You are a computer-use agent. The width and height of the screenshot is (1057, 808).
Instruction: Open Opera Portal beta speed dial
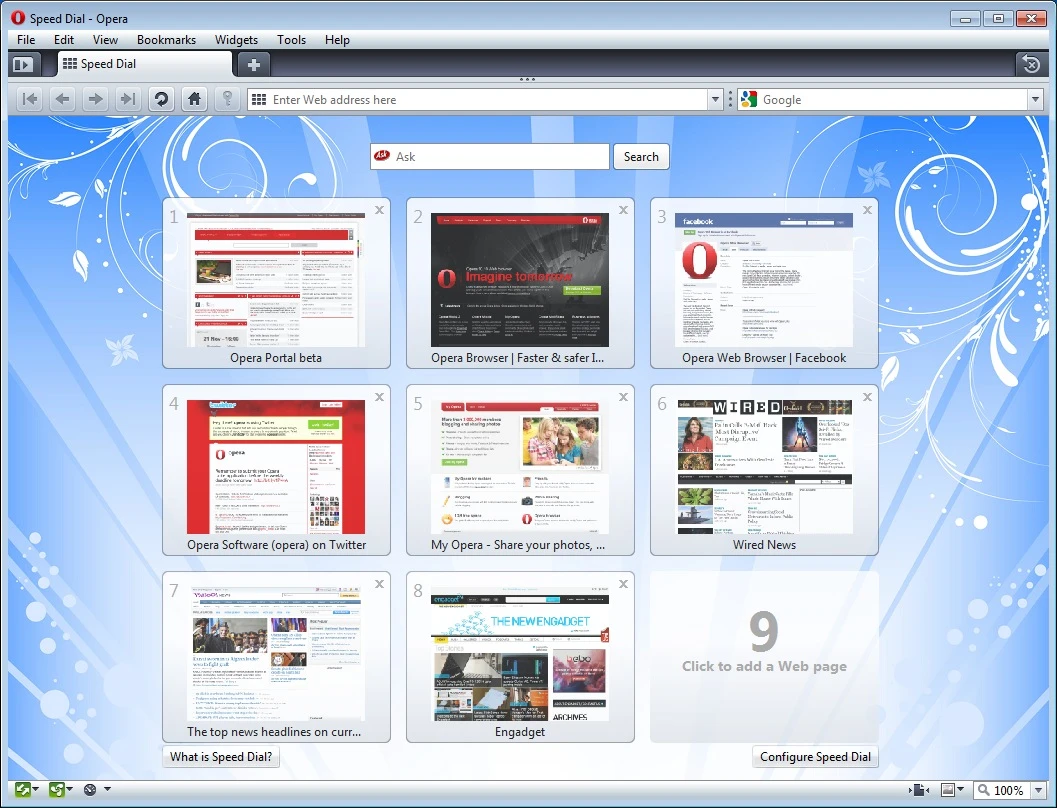pyautogui.click(x=276, y=280)
